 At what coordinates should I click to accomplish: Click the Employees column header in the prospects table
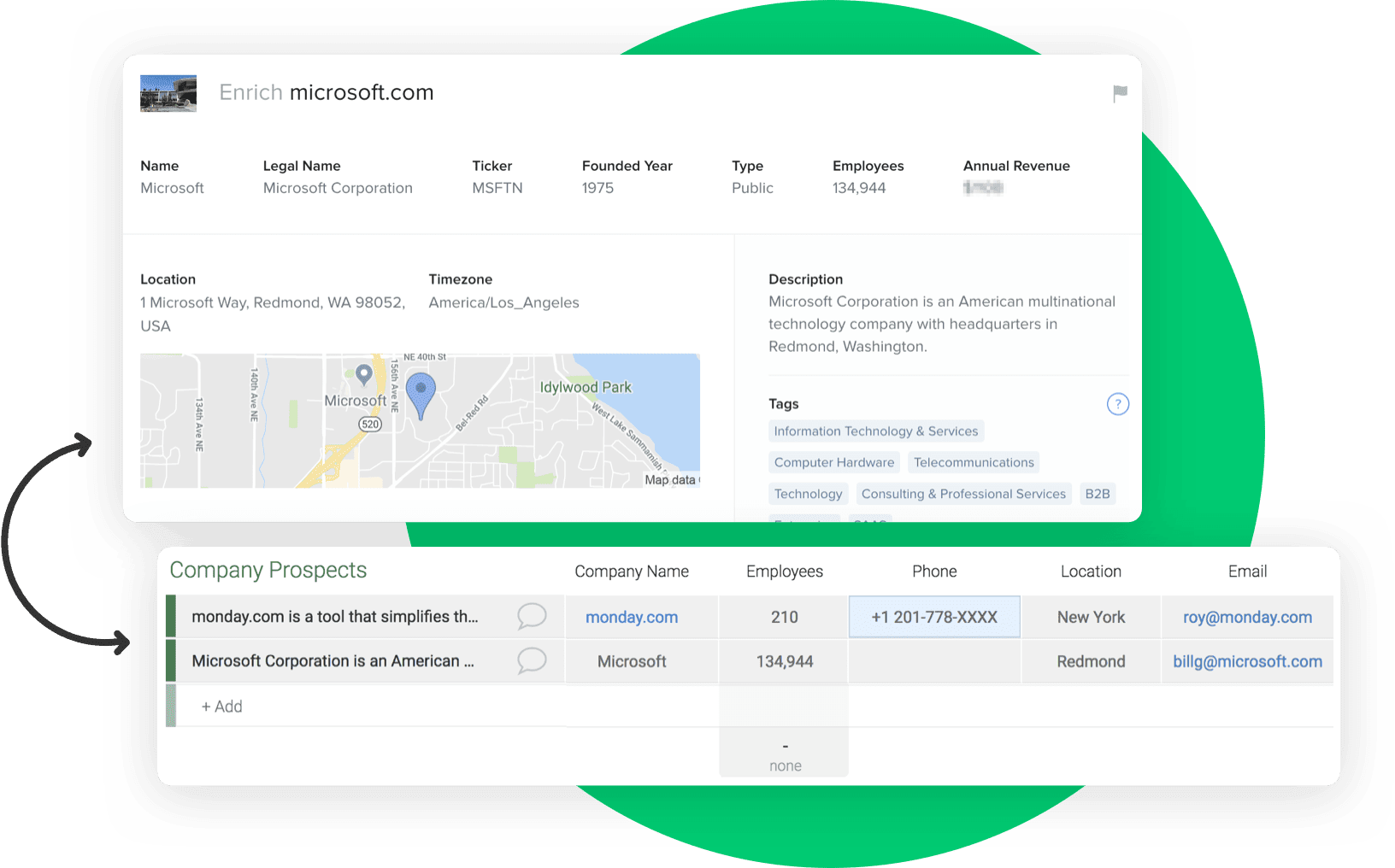pos(785,572)
